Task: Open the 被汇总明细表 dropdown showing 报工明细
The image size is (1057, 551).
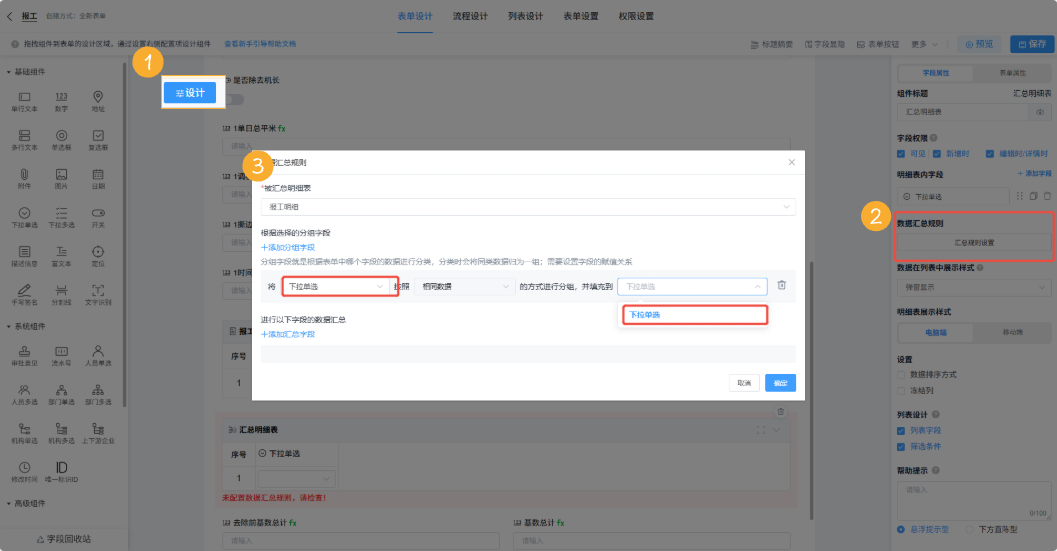Action: (x=528, y=207)
